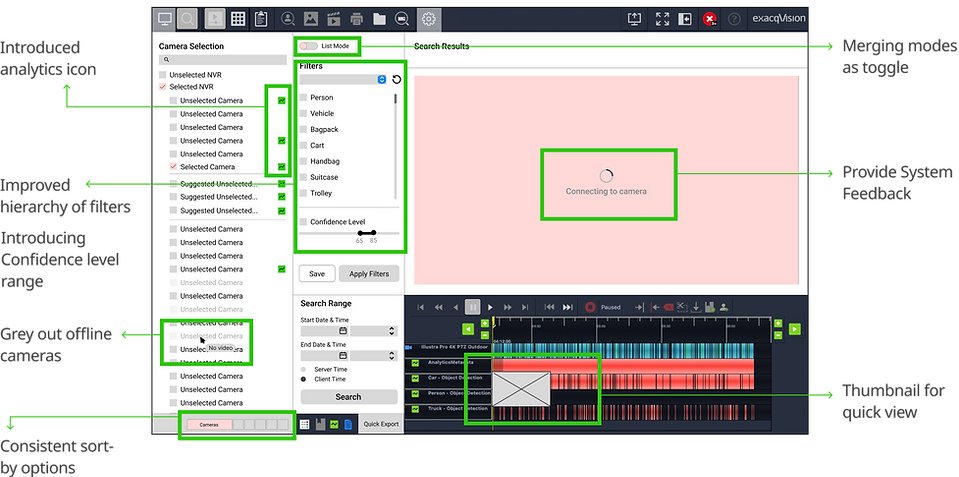
Task: Click the Apply Filters button
Action: tap(369, 274)
